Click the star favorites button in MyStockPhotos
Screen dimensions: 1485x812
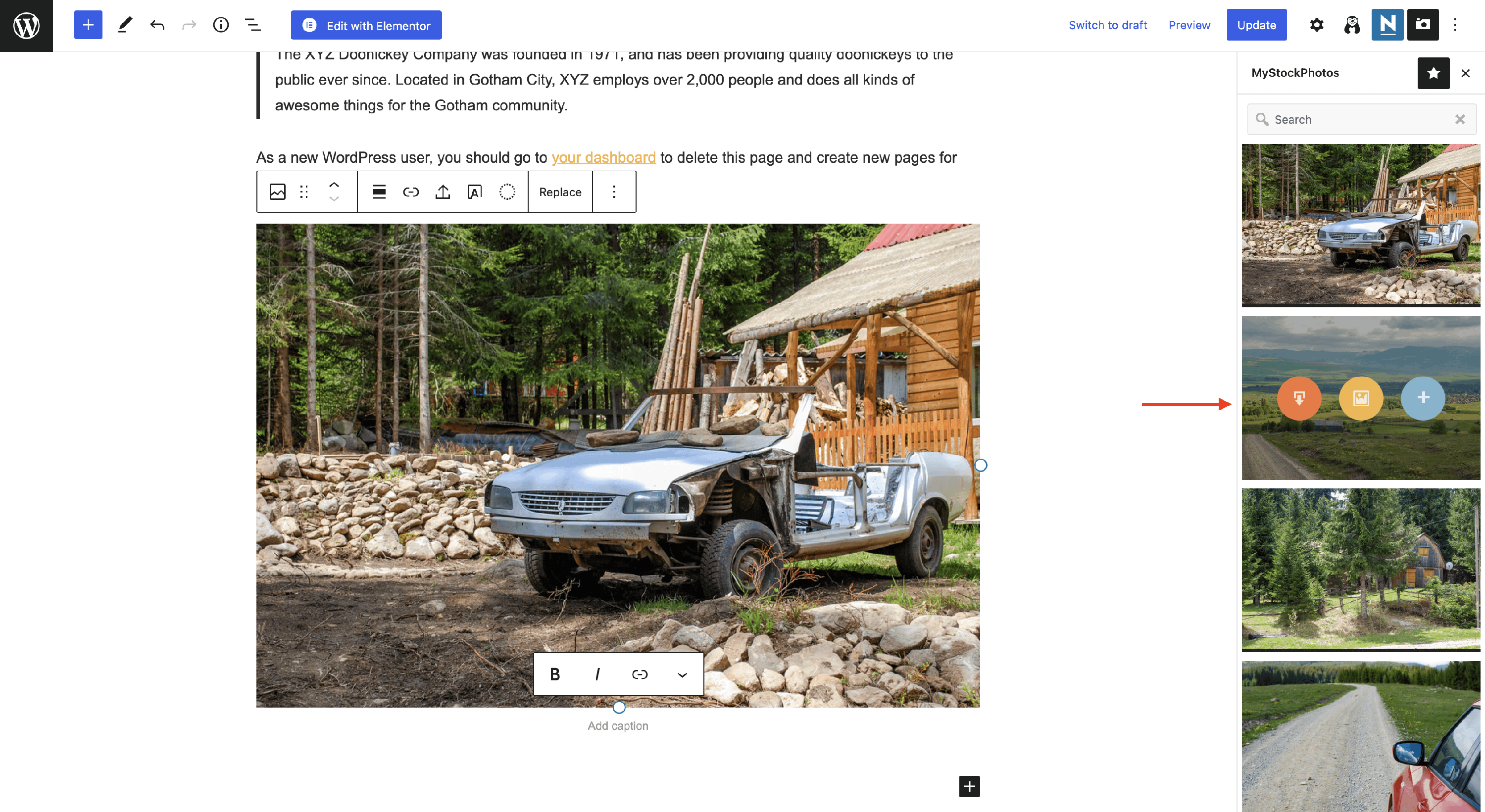(x=1433, y=73)
